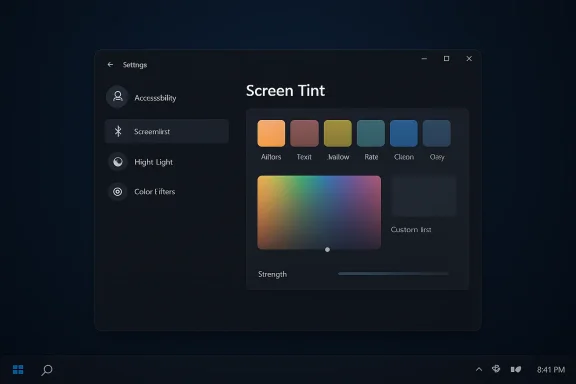Minimize the Settngs window
This screenshot has width=576, height=384.
point(424,58)
